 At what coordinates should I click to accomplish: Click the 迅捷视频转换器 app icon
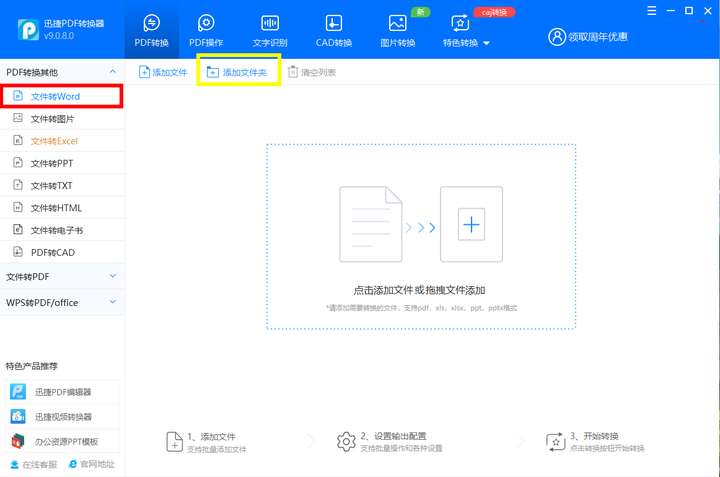coord(18,416)
